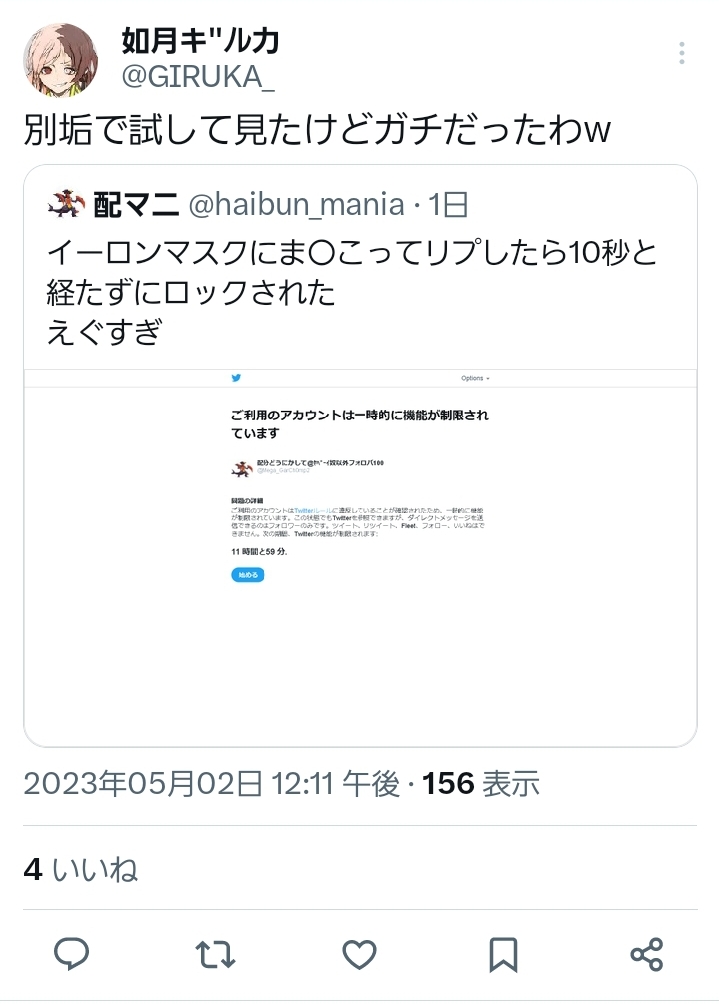Tap the retweet arrows icon
Image resolution: width=719 pixels, height=1006 pixels.
[216, 954]
